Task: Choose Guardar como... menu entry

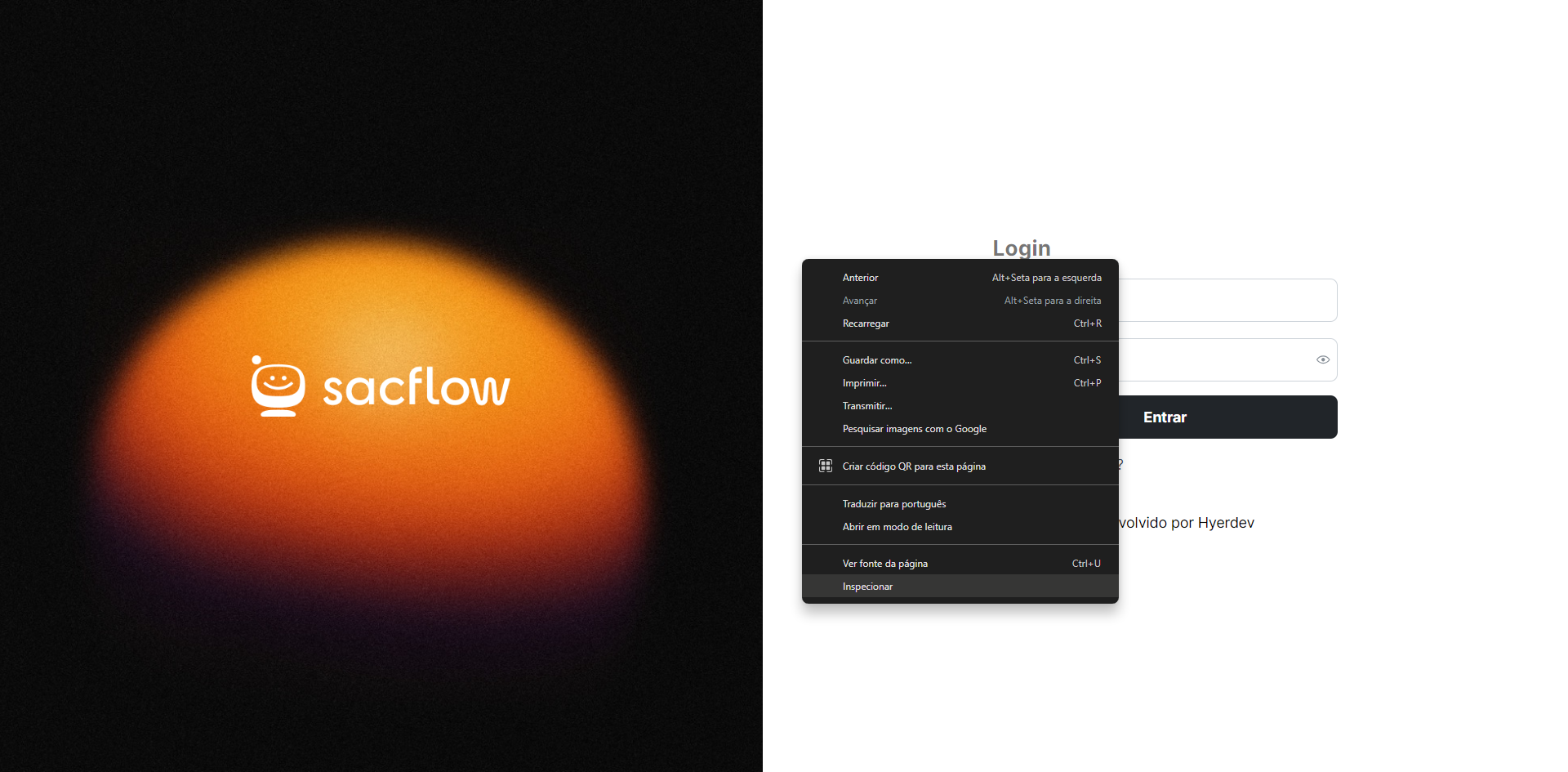Action: click(877, 360)
